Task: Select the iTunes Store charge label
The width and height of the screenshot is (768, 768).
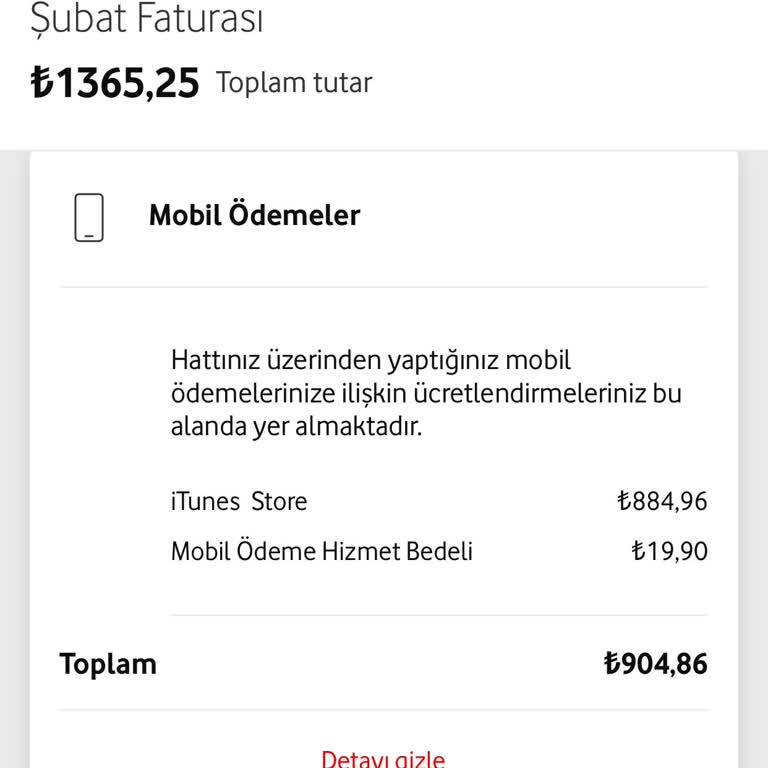Action: pos(239,501)
